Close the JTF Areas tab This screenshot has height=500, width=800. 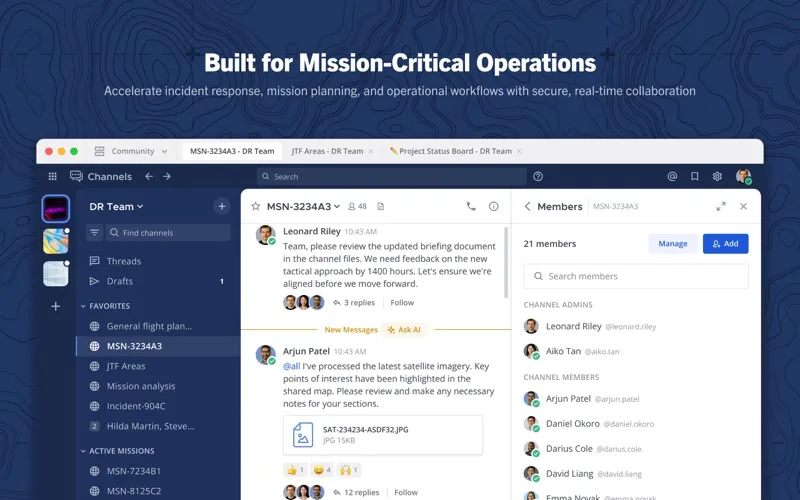point(371,152)
